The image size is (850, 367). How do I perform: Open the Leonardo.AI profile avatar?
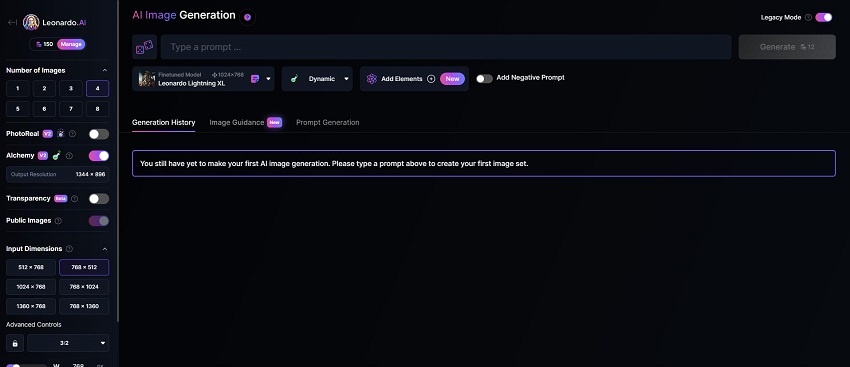(31, 22)
